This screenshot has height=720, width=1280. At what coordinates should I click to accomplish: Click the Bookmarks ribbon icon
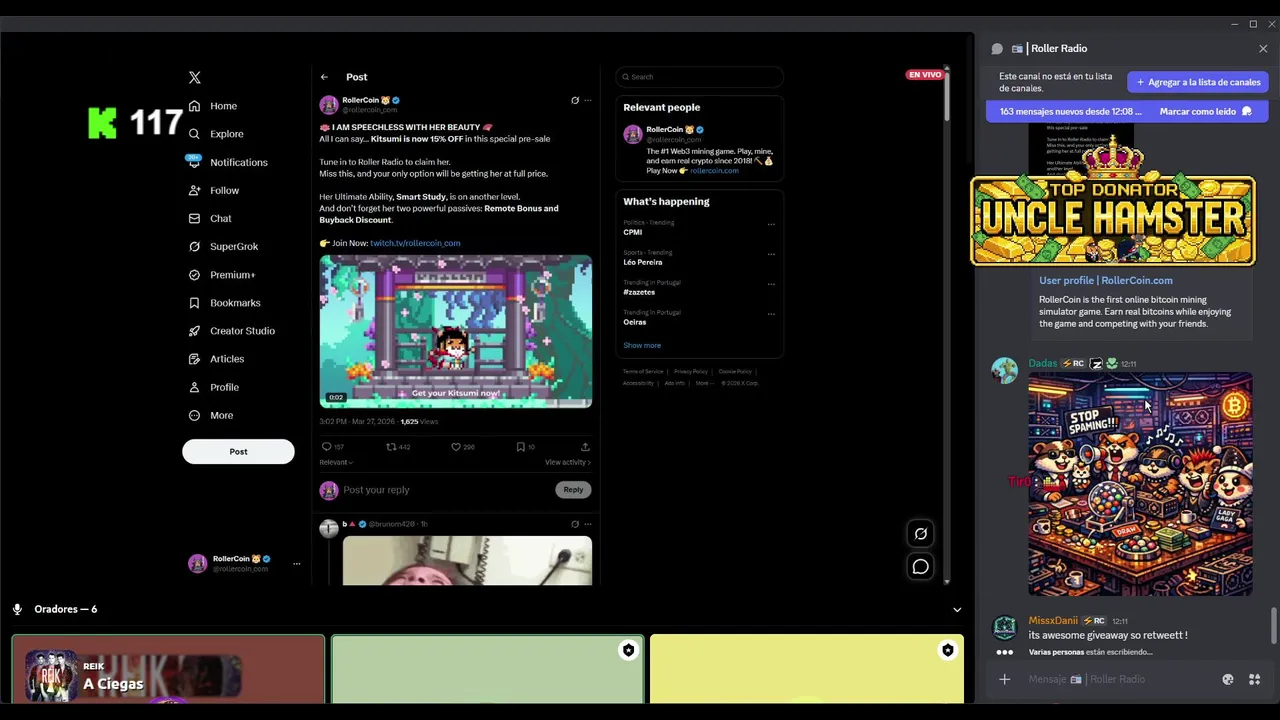point(194,303)
